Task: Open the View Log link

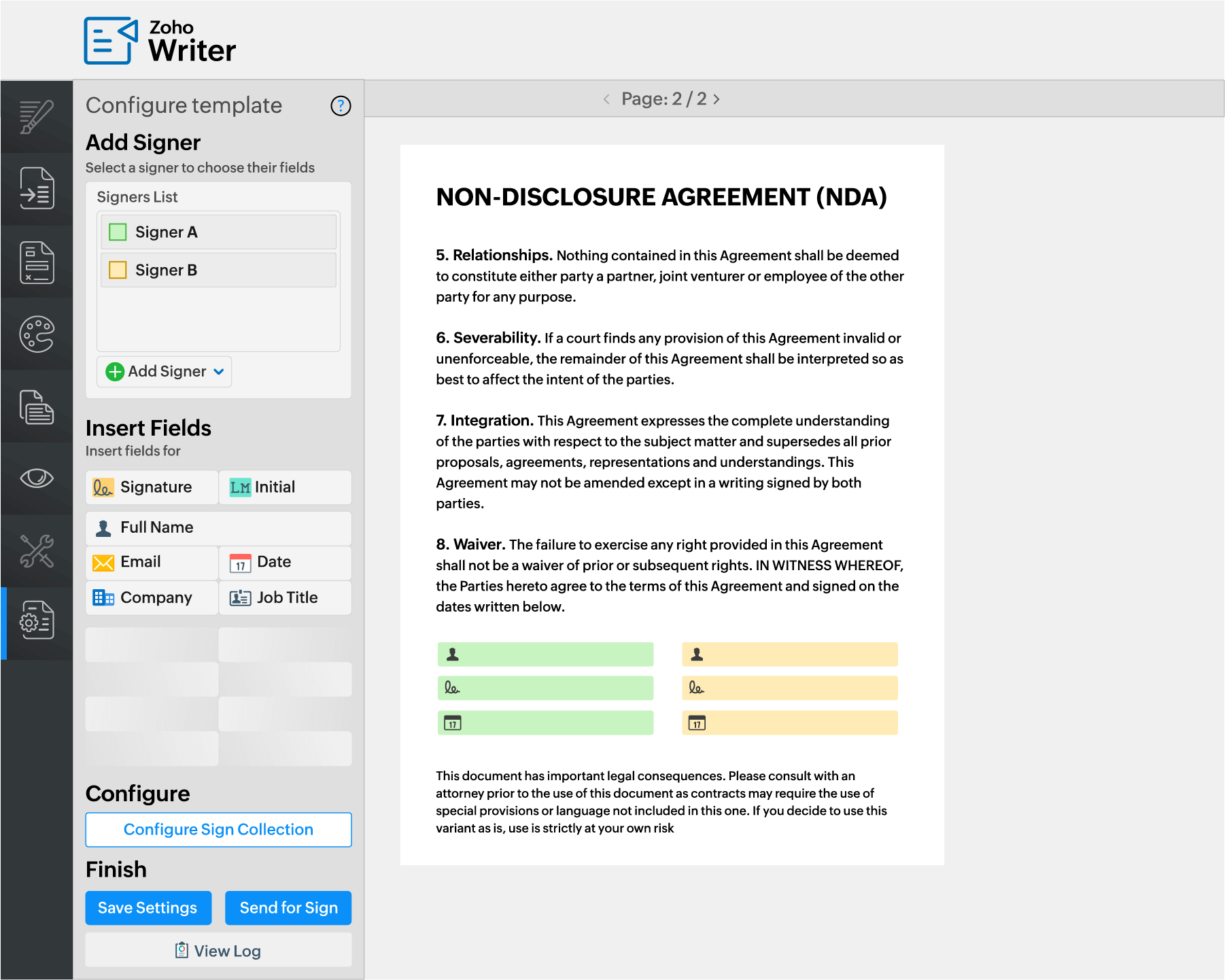Action: point(218,951)
